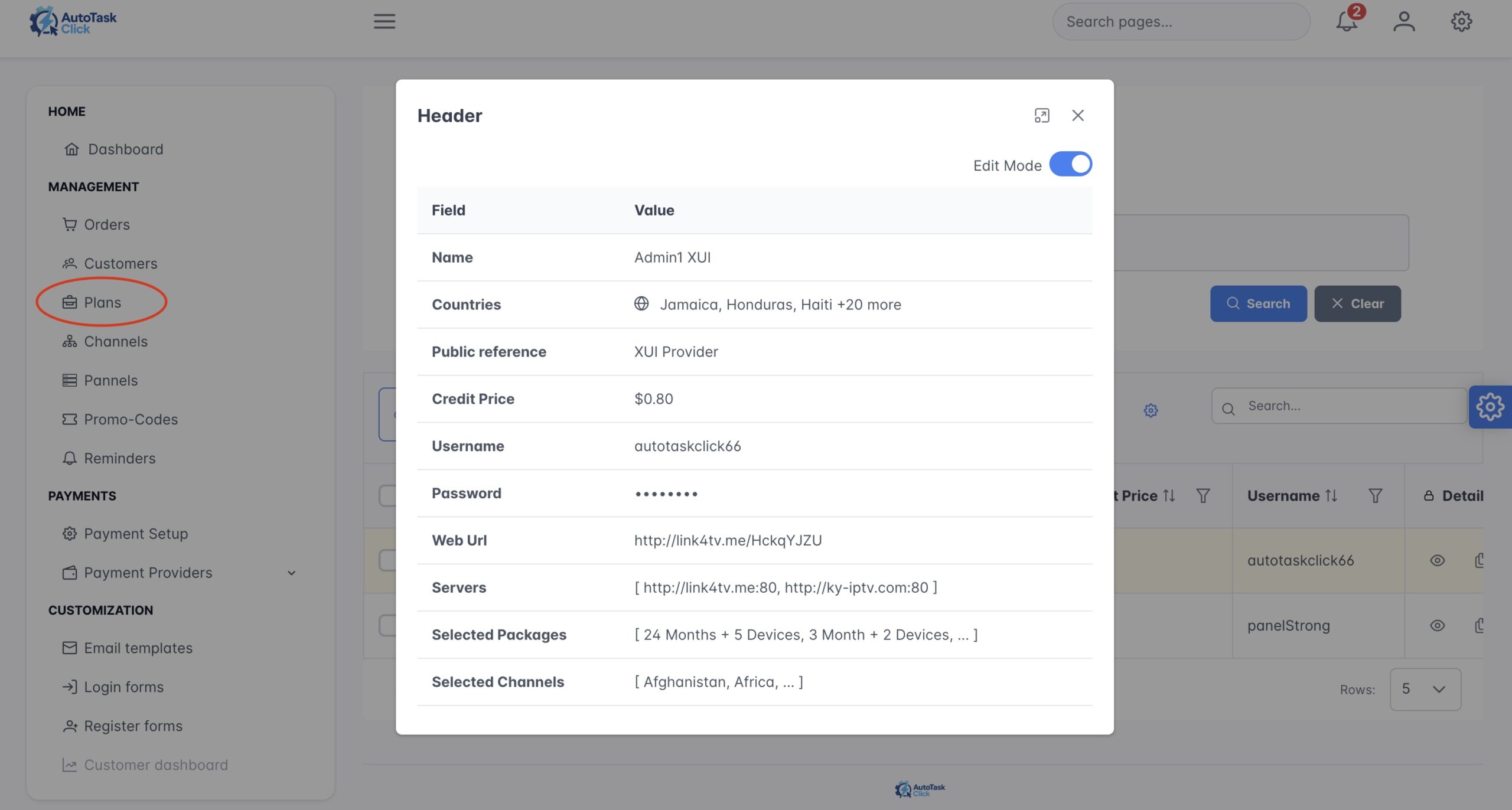Image resolution: width=1512 pixels, height=810 pixels.
Task: Open Plans in sidebar
Action: pyautogui.click(x=92, y=303)
